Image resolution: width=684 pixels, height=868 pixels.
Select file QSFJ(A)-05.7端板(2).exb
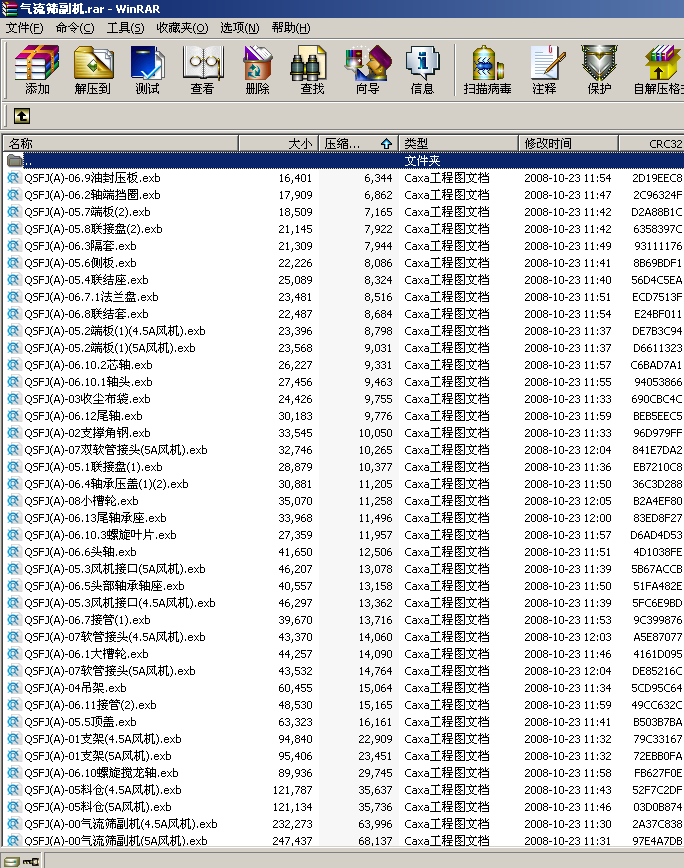tap(87, 212)
